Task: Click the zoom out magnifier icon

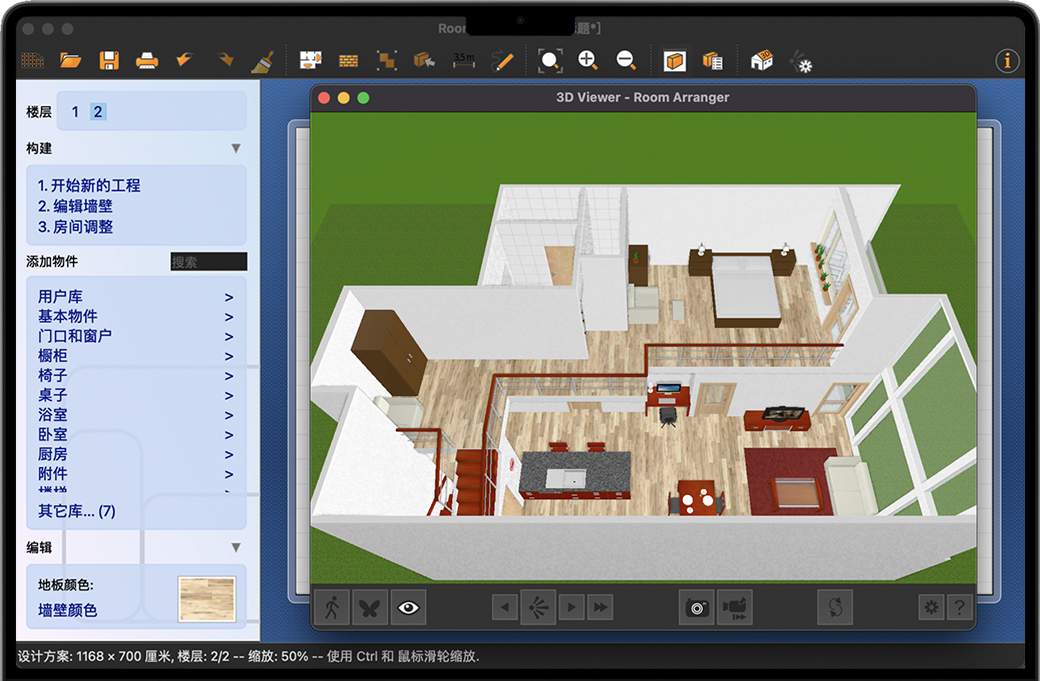Action: 626,60
